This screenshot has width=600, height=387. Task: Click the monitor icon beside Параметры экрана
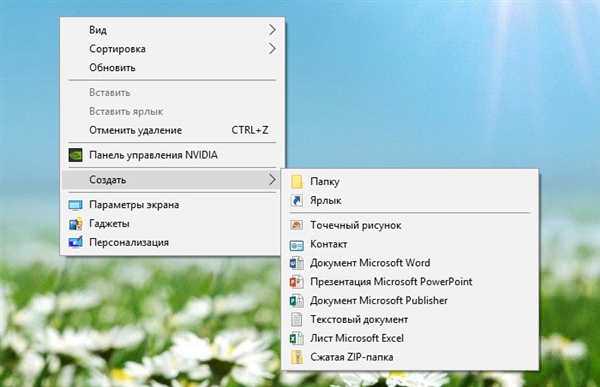click(75, 205)
